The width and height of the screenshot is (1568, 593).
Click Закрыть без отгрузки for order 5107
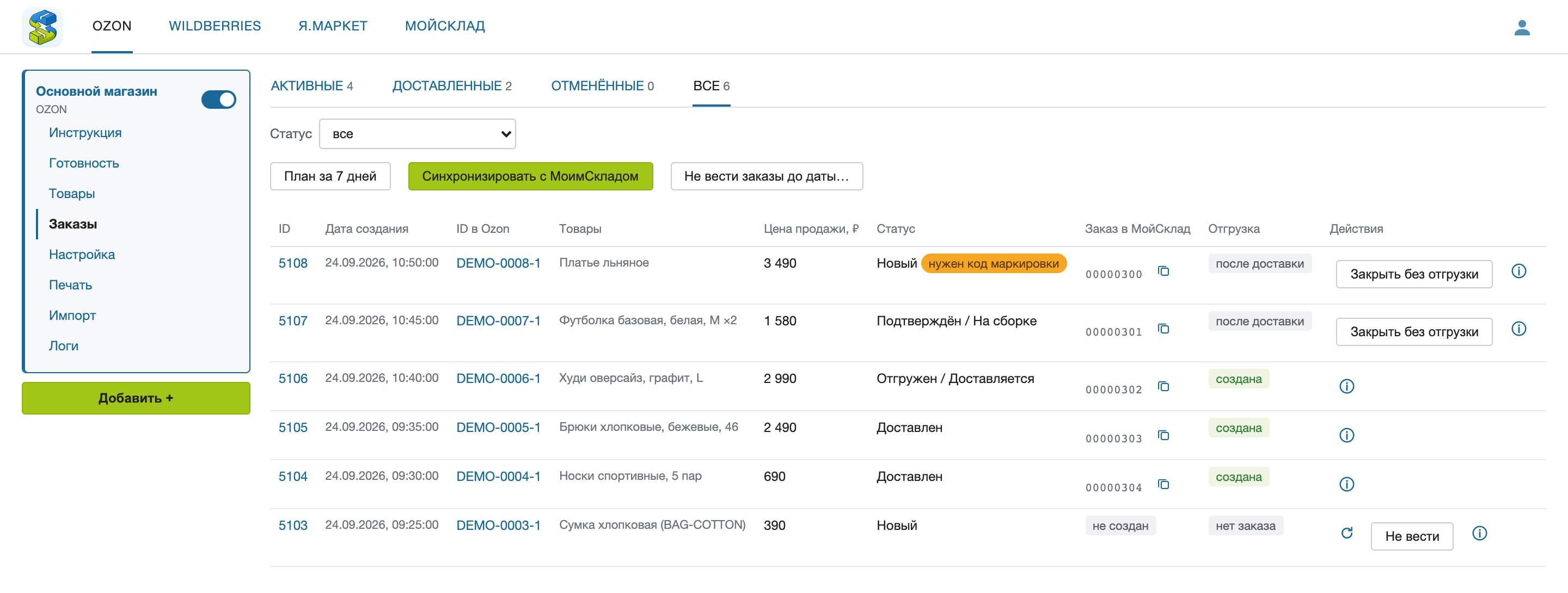click(1413, 332)
